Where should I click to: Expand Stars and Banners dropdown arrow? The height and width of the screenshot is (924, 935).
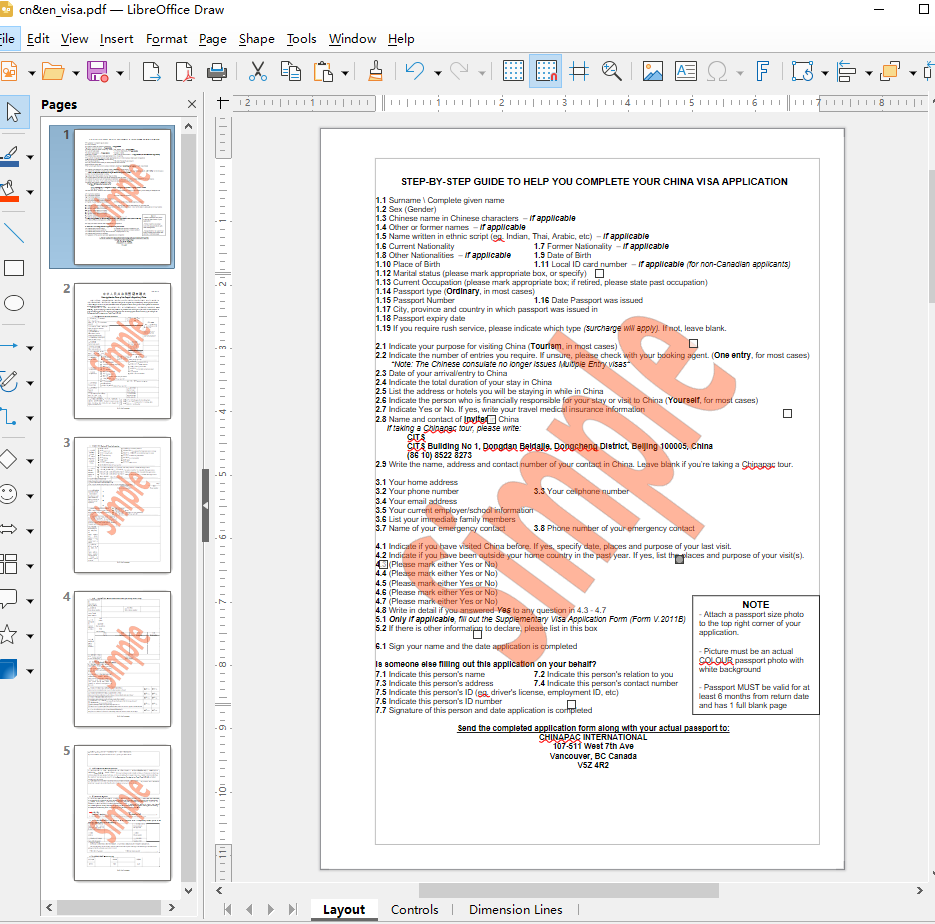click(30, 636)
